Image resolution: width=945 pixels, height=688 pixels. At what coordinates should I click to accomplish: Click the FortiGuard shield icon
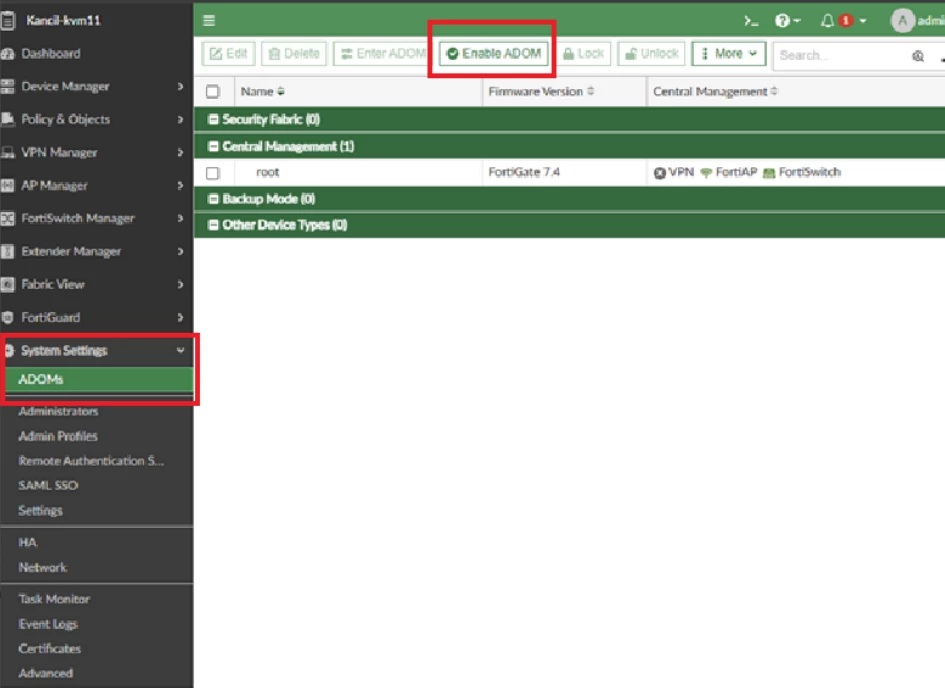click(7, 317)
